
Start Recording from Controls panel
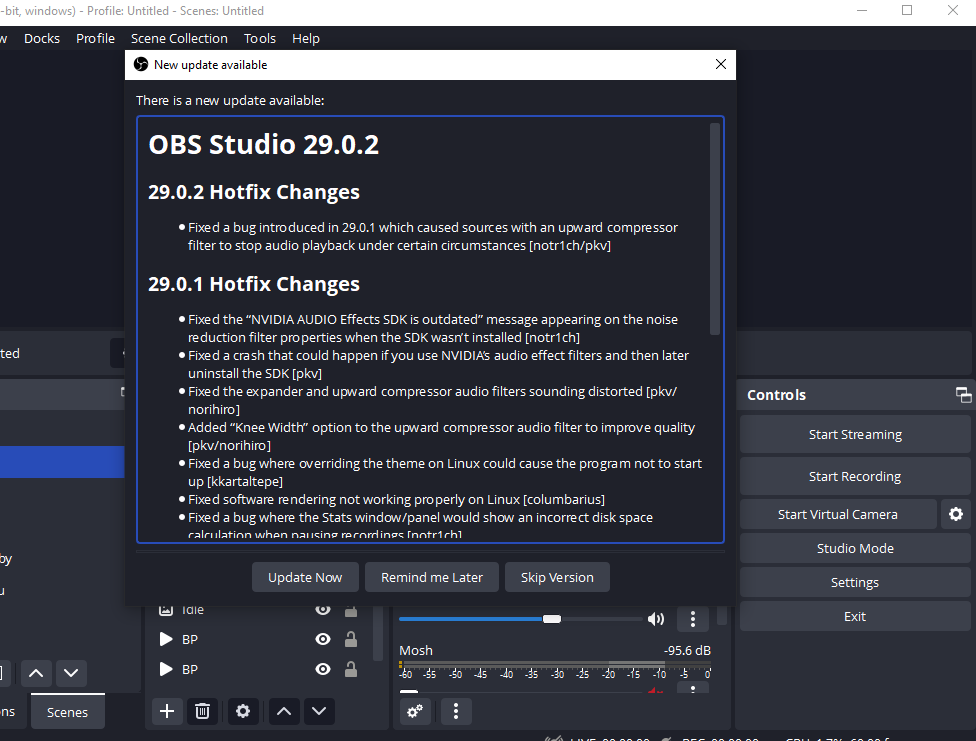click(x=855, y=476)
